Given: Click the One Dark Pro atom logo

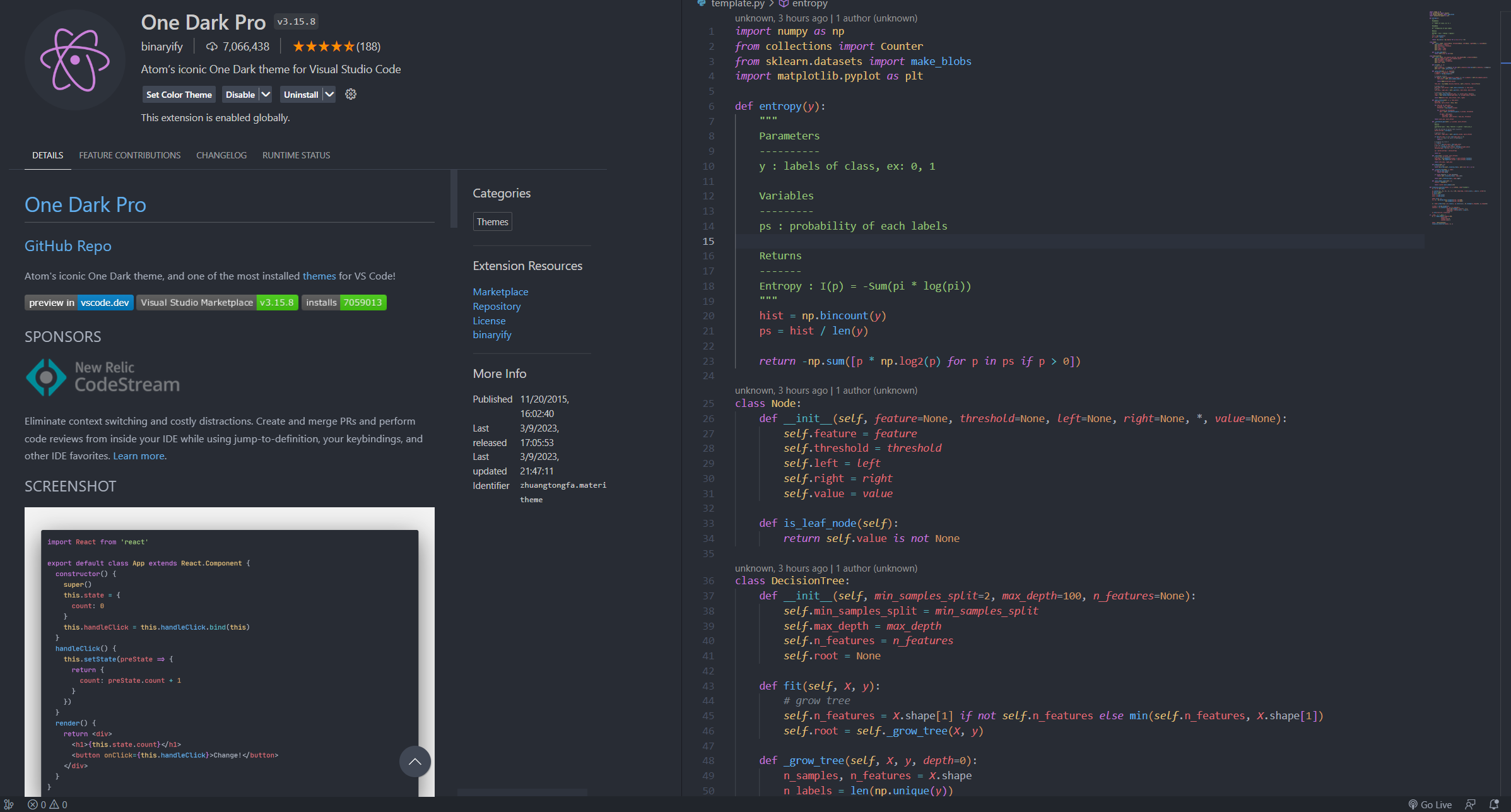Looking at the screenshot, I should (x=74, y=60).
